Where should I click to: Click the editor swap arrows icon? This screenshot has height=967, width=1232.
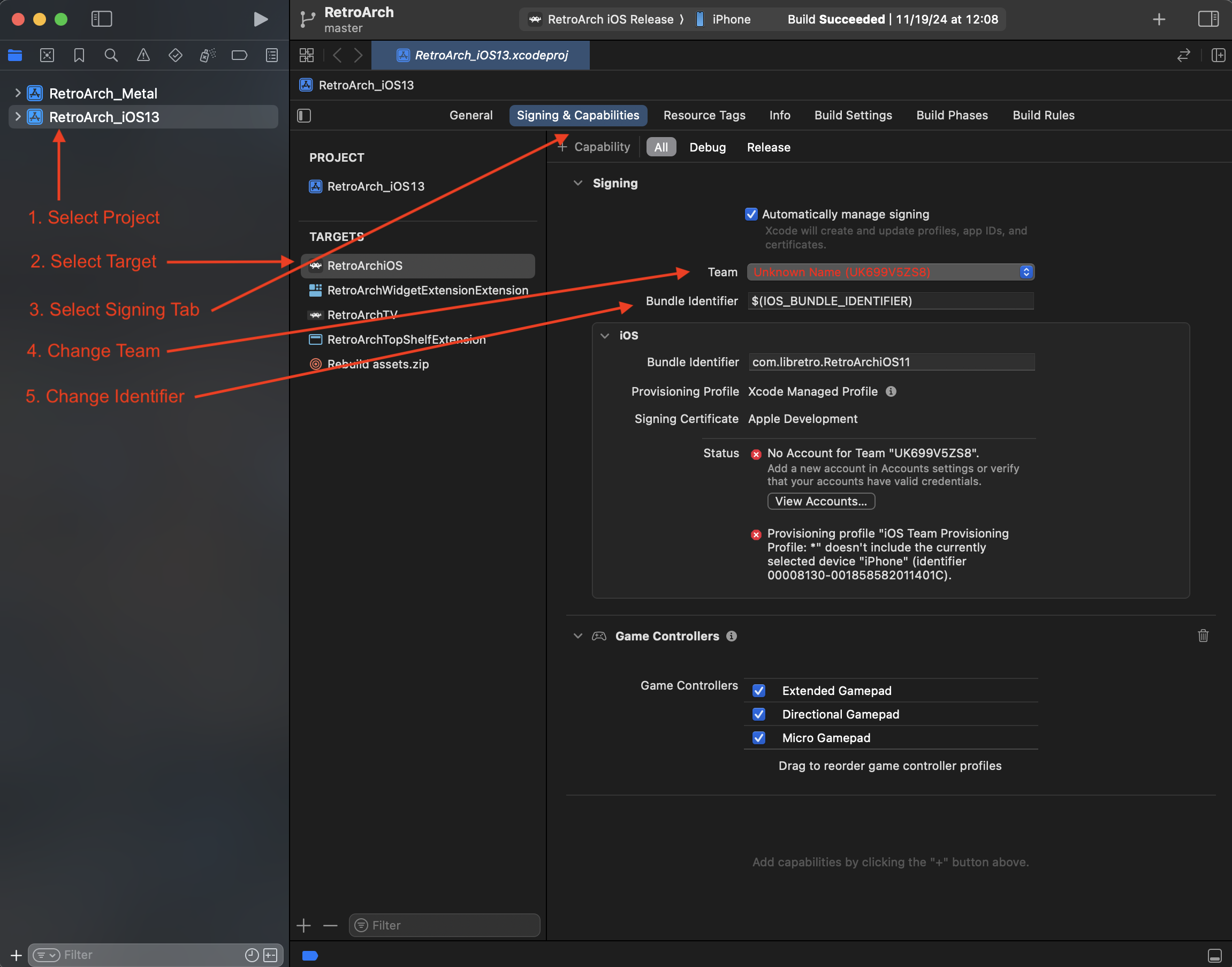point(1183,56)
